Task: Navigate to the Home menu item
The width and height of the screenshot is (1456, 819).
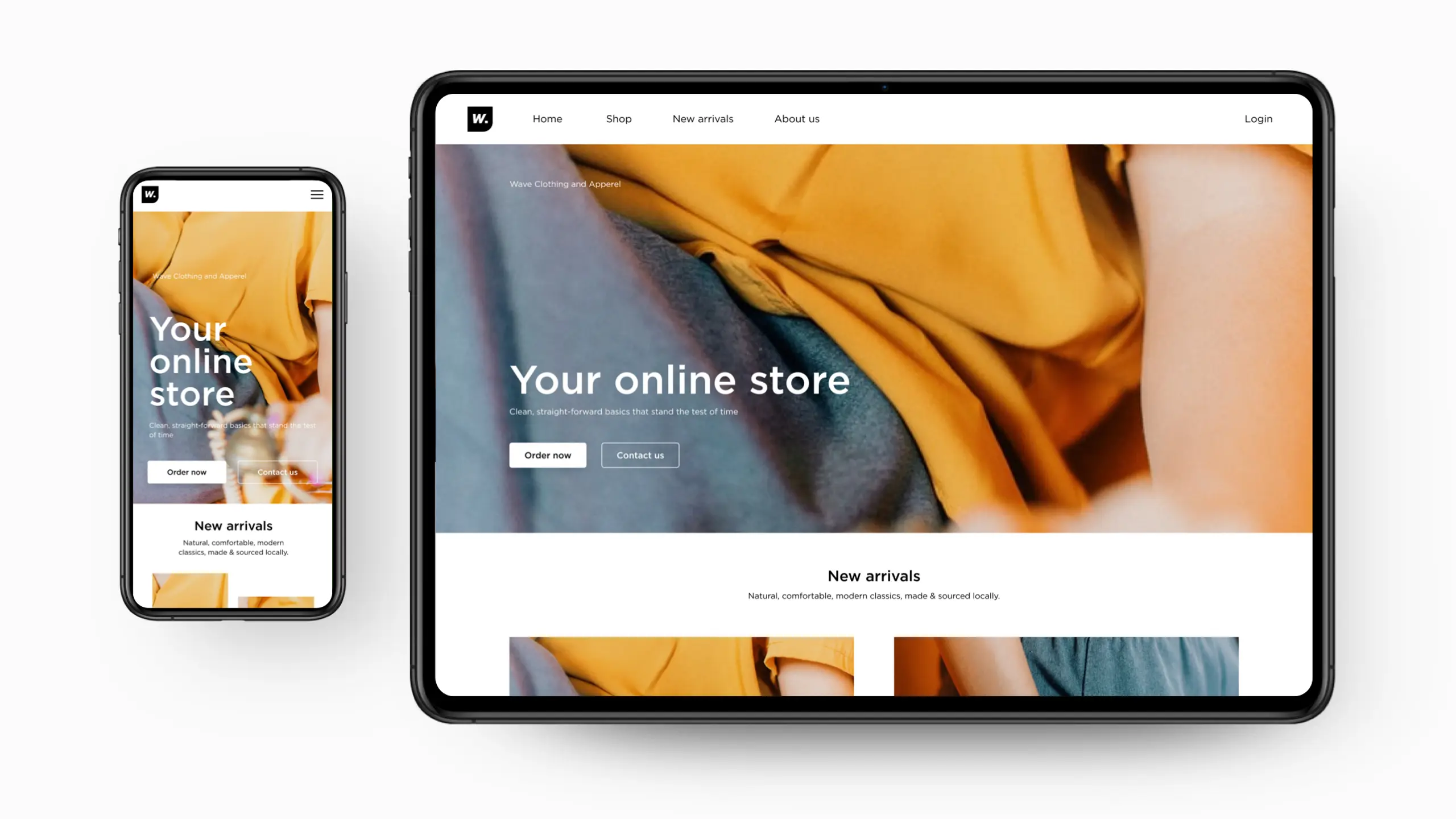Action: 547,118
